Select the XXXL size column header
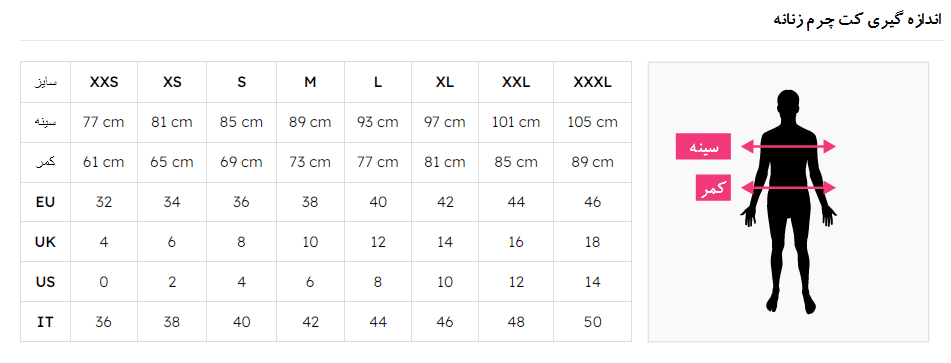951x363 pixels. point(593,82)
